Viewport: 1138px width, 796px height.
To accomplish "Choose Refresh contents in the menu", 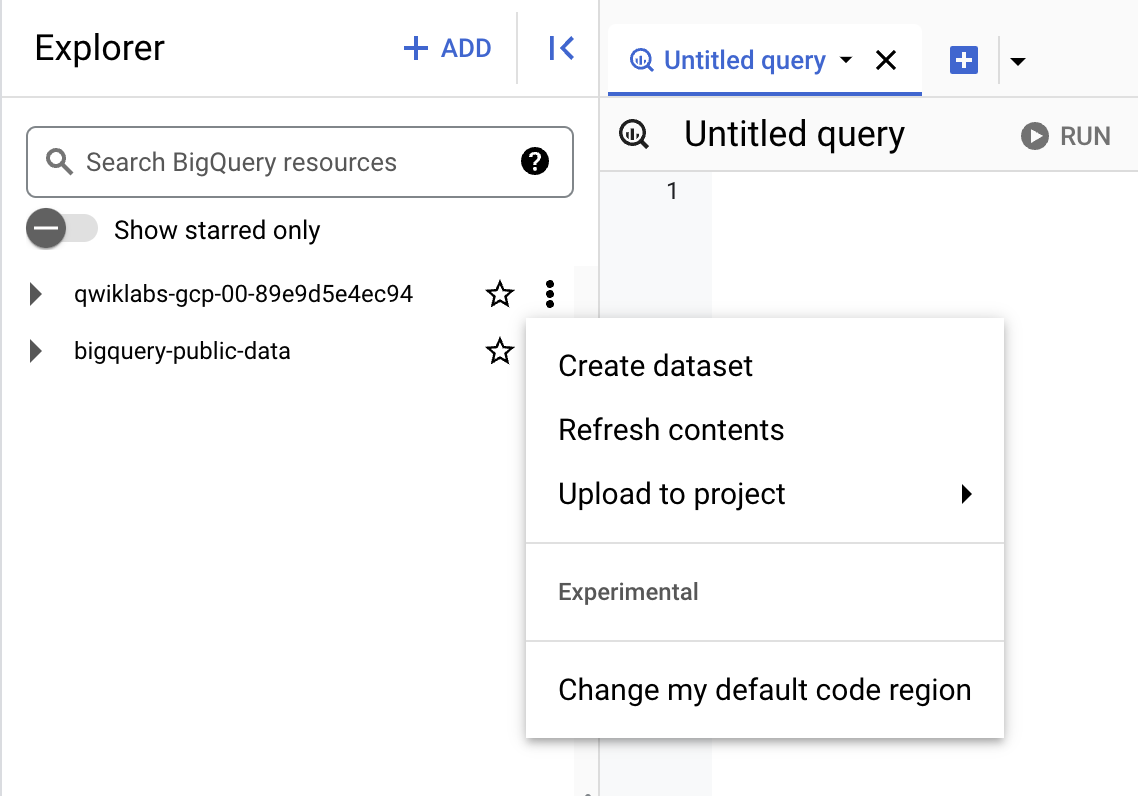I will (765, 430).
